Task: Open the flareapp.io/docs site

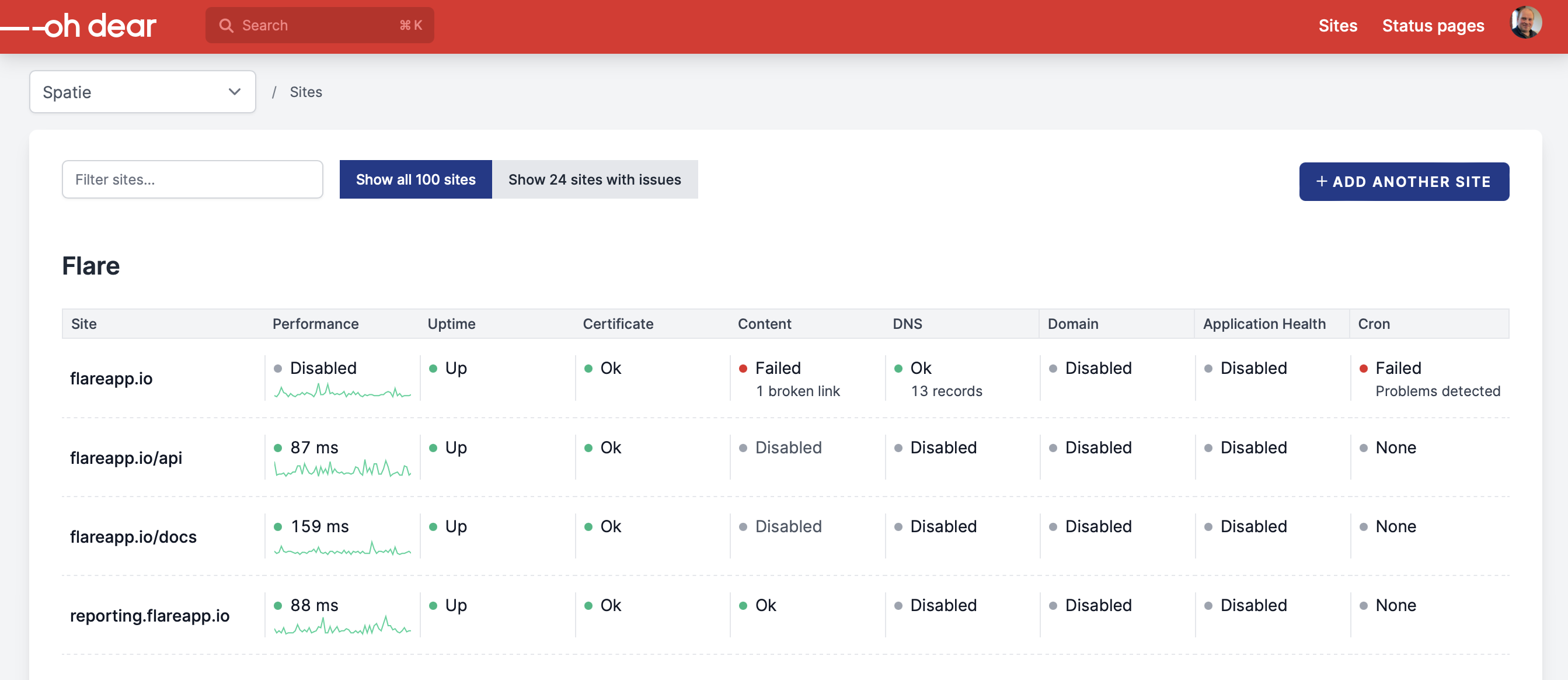Action: 133,537
